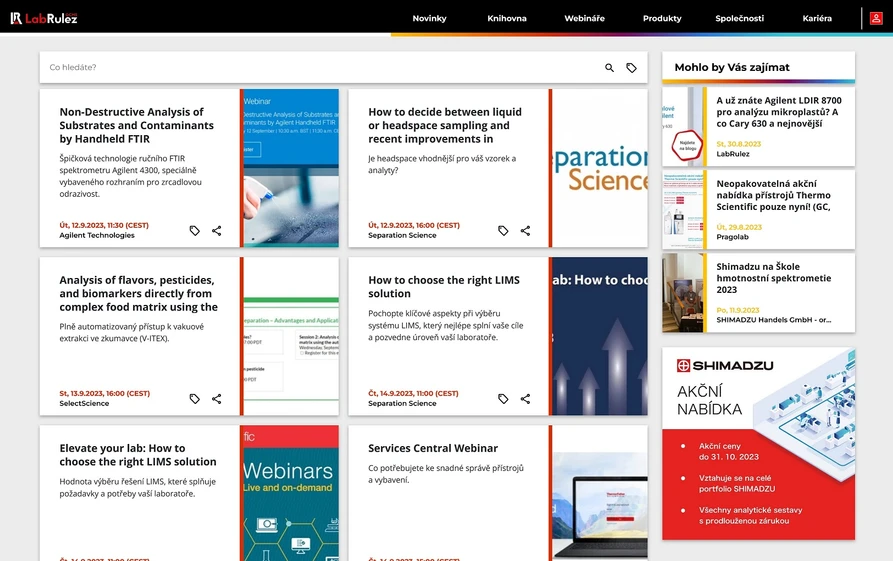Navigate to Kariéra page
Image resolution: width=893 pixels, height=561 pixels.
[817, 18]
